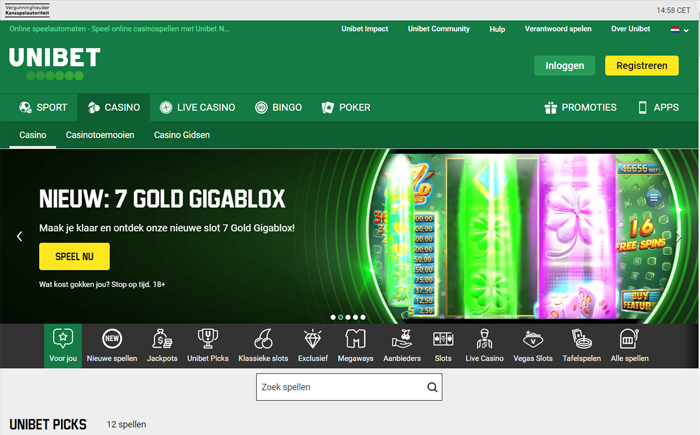This screenshot has width=700, height=435.
Task: Open the Voor jou category
Action: [x=63, y=346]
